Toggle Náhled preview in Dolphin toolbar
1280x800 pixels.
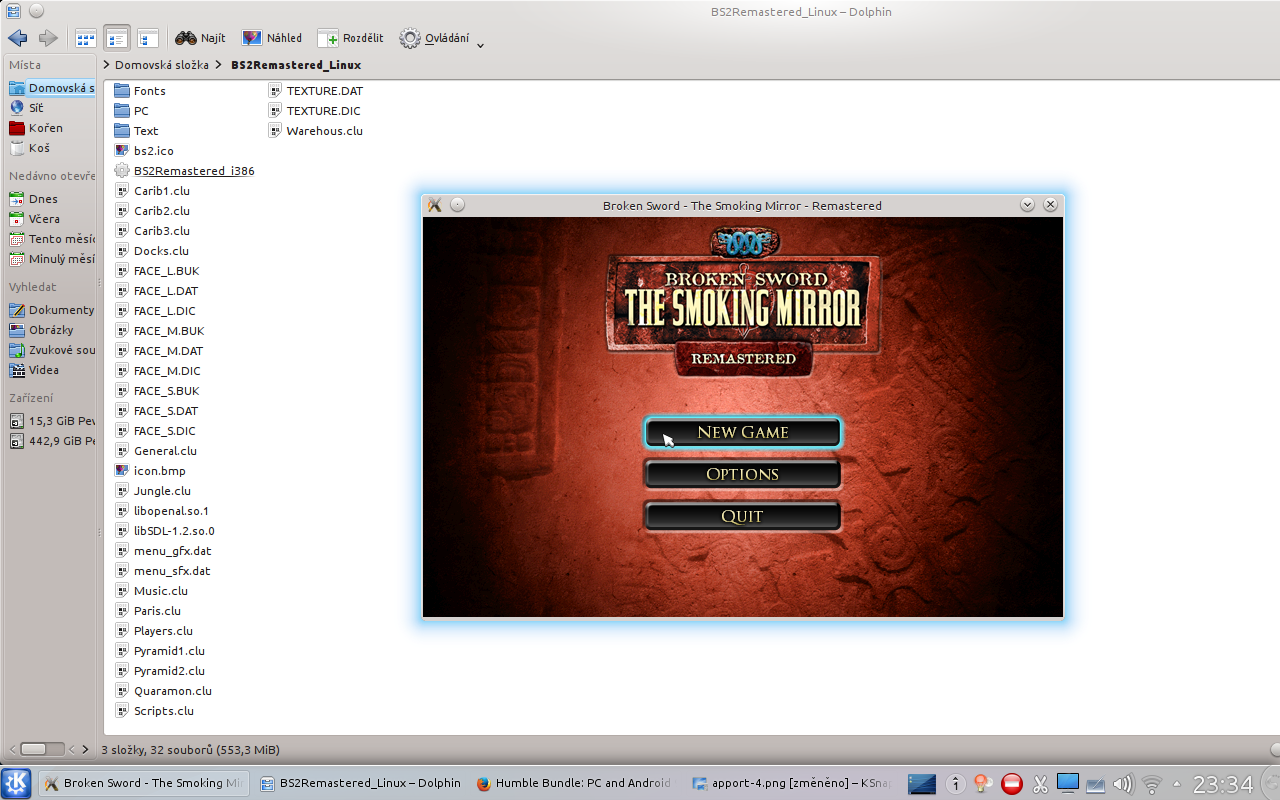click(272, 38)
